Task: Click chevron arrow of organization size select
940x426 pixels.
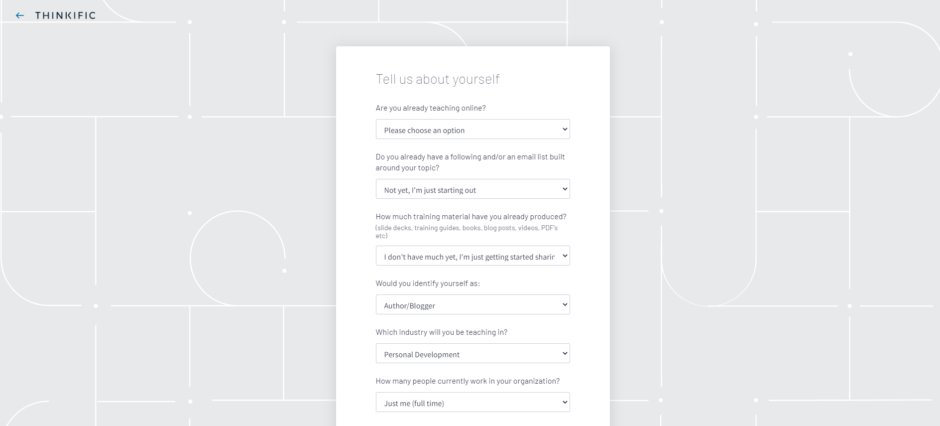Action: [x=564, y=403]
